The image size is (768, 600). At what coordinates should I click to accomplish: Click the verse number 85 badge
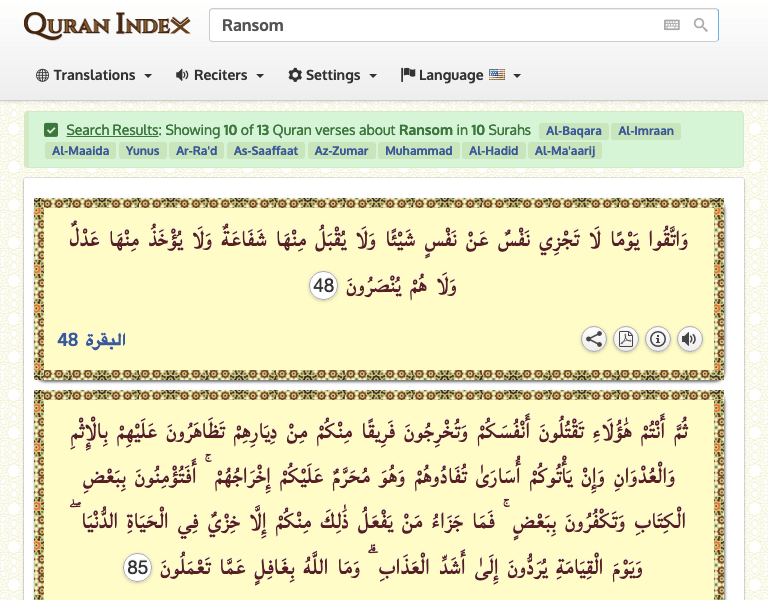tap(137, 567)
